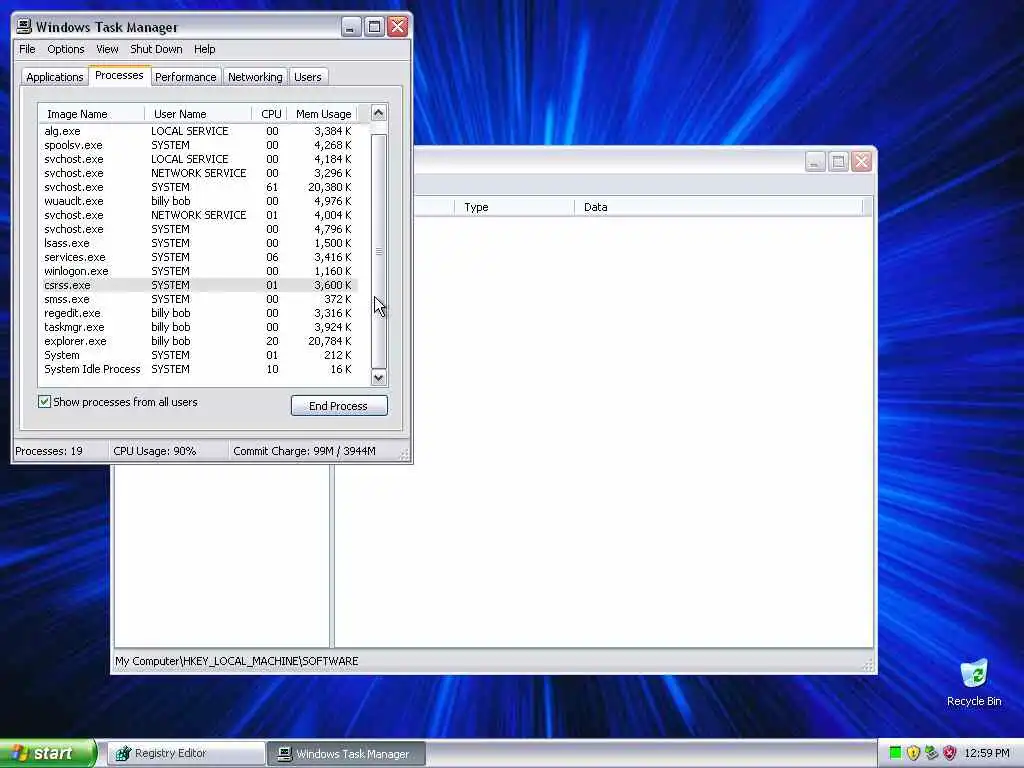Select the csrss.exe process
This screenshot has height=768, width=1024.
pos(198,285)
